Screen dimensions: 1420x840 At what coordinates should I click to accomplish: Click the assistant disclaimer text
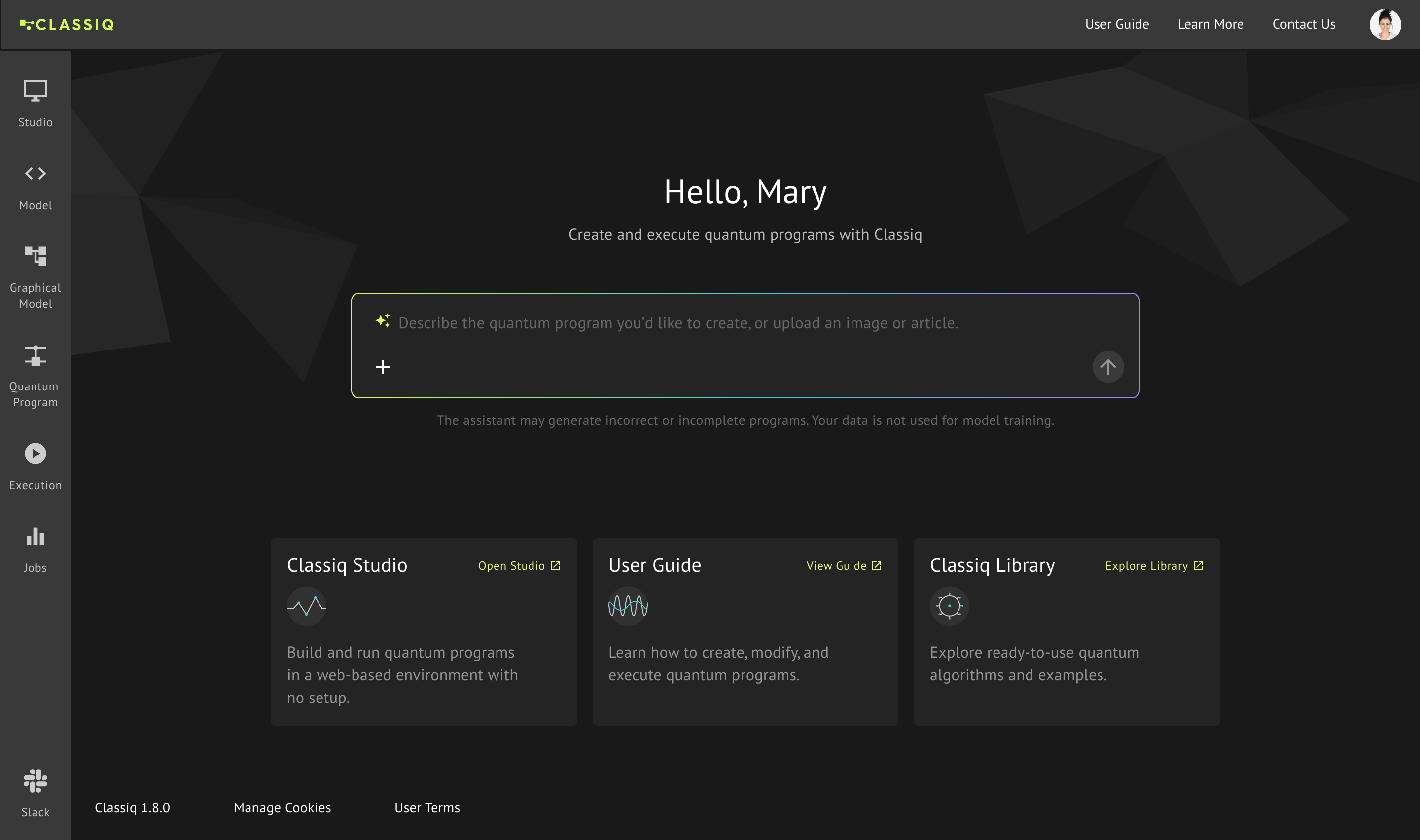[745, 420]
